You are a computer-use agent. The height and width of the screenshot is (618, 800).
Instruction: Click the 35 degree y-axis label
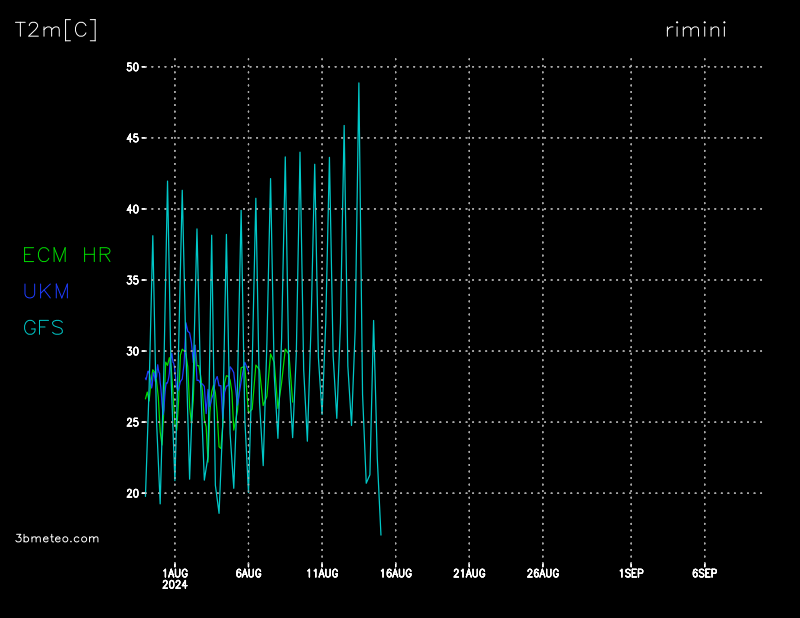pos(133,280)
